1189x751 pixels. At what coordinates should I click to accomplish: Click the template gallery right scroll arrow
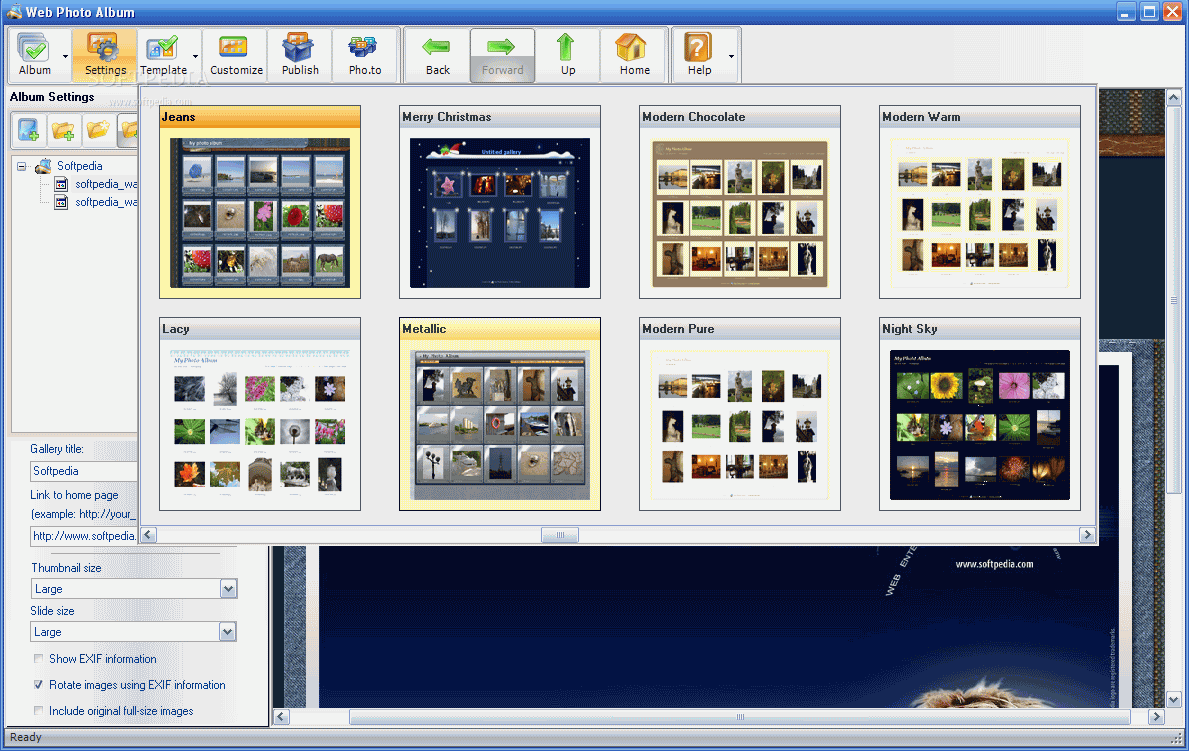pyautogui.click(x=1087, y=535)
